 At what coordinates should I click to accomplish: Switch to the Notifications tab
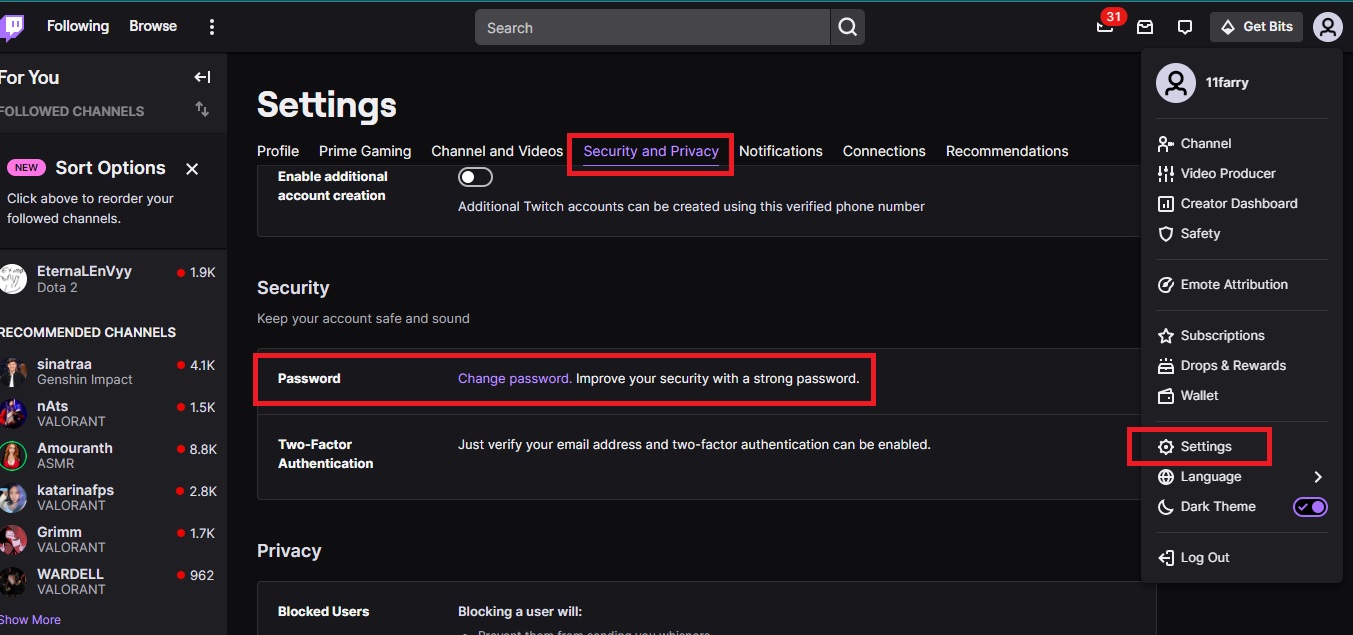pos(781,151)
